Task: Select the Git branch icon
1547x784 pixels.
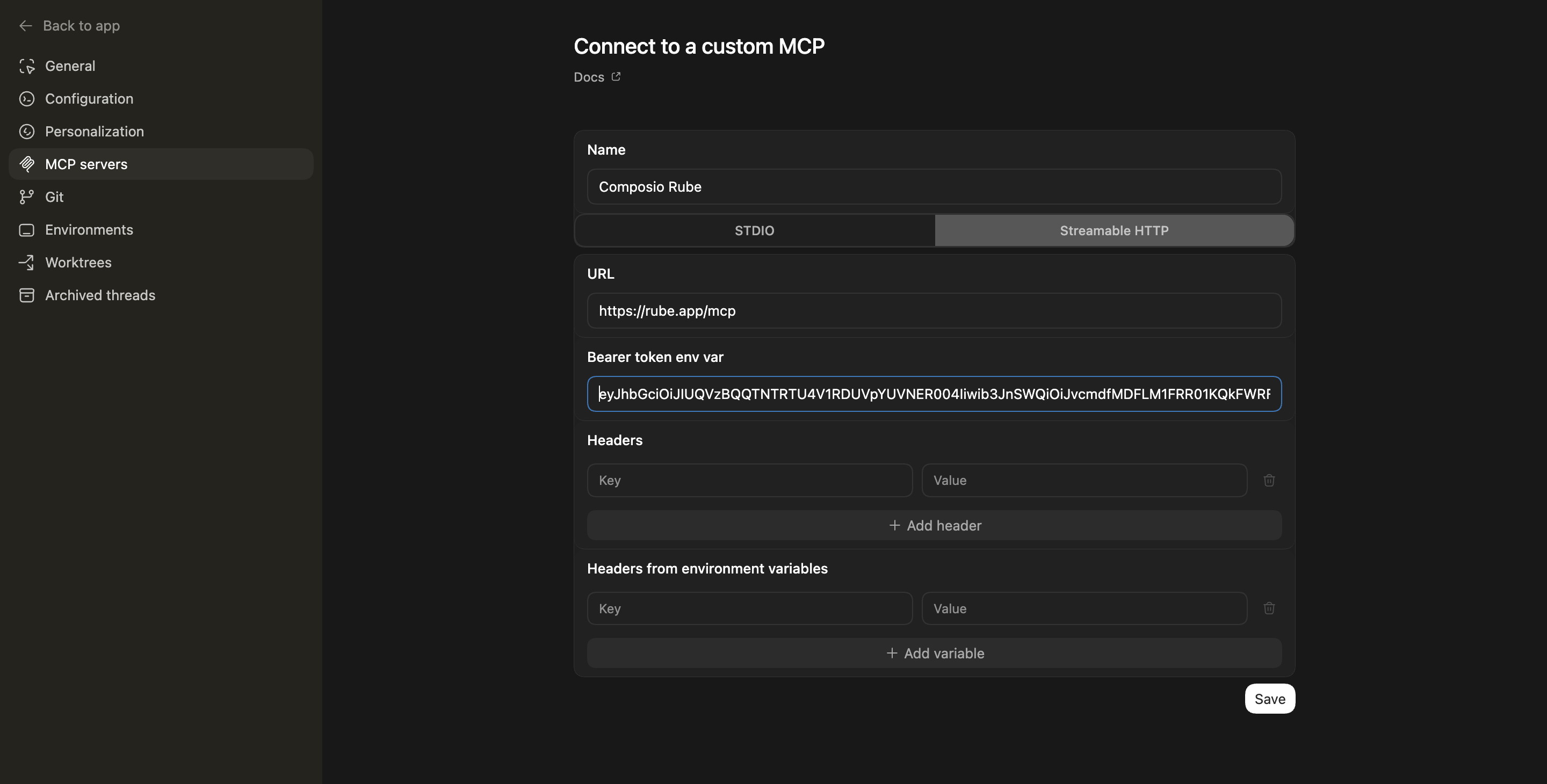Action: (27, 197)
